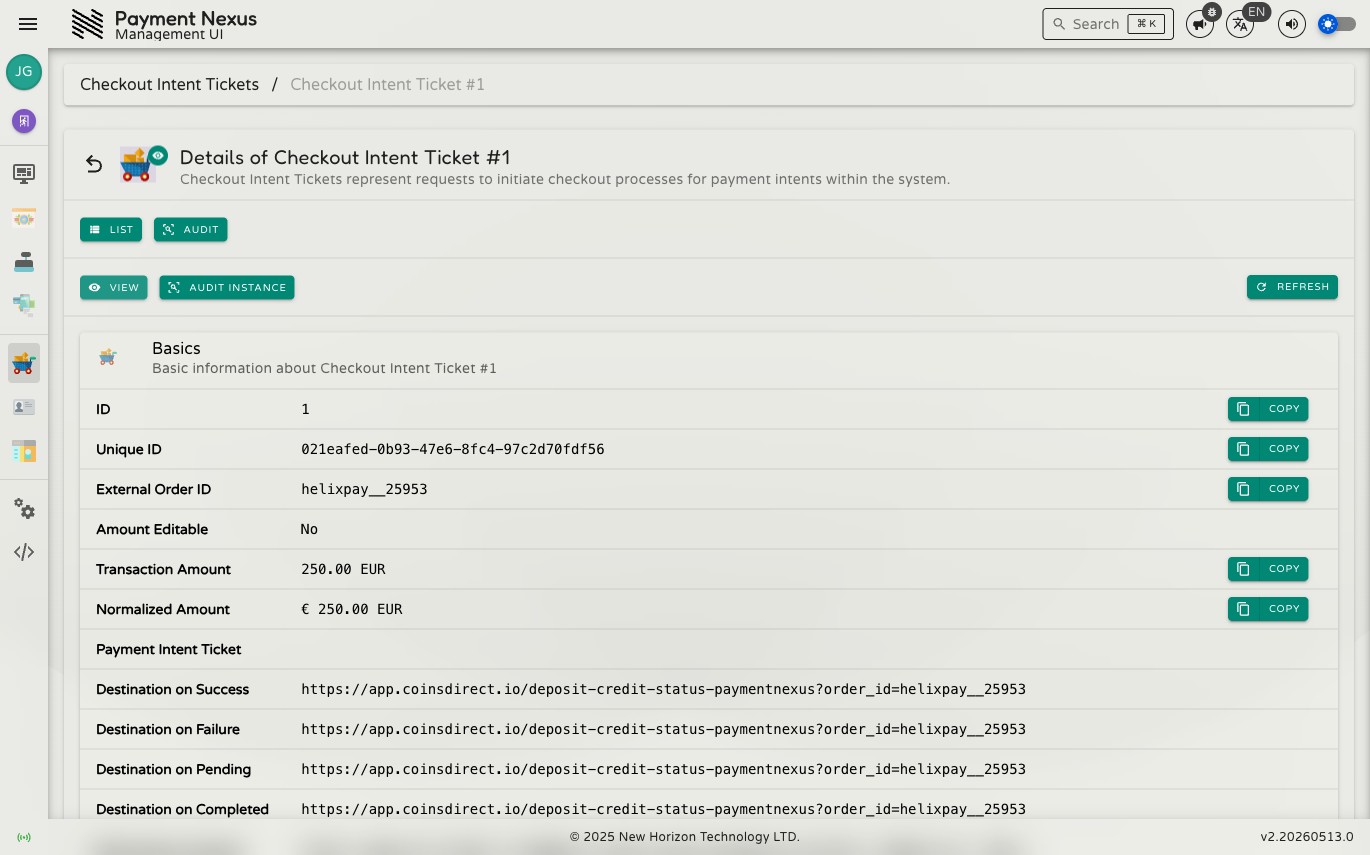This screenshot has height=855, width=1370.
Task: Click the AUDIT button
Action: 191,229
